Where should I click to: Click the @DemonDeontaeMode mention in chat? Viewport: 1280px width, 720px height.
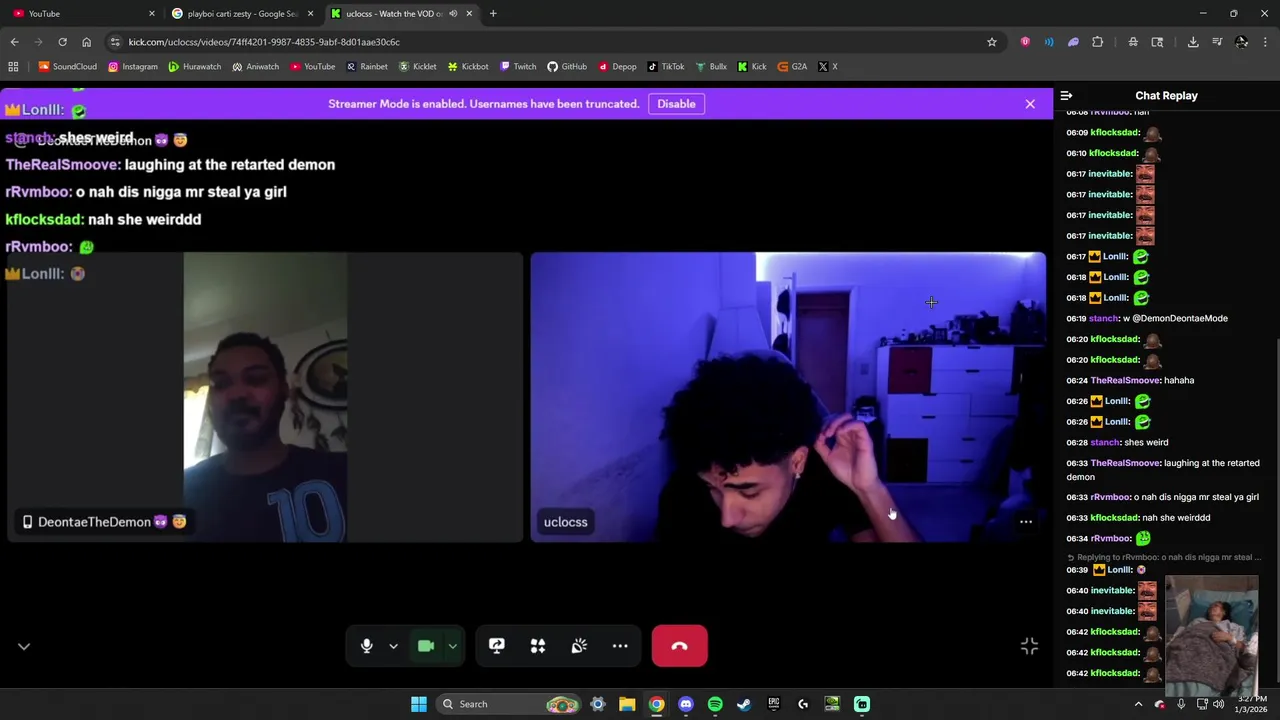pos(1180,318)
